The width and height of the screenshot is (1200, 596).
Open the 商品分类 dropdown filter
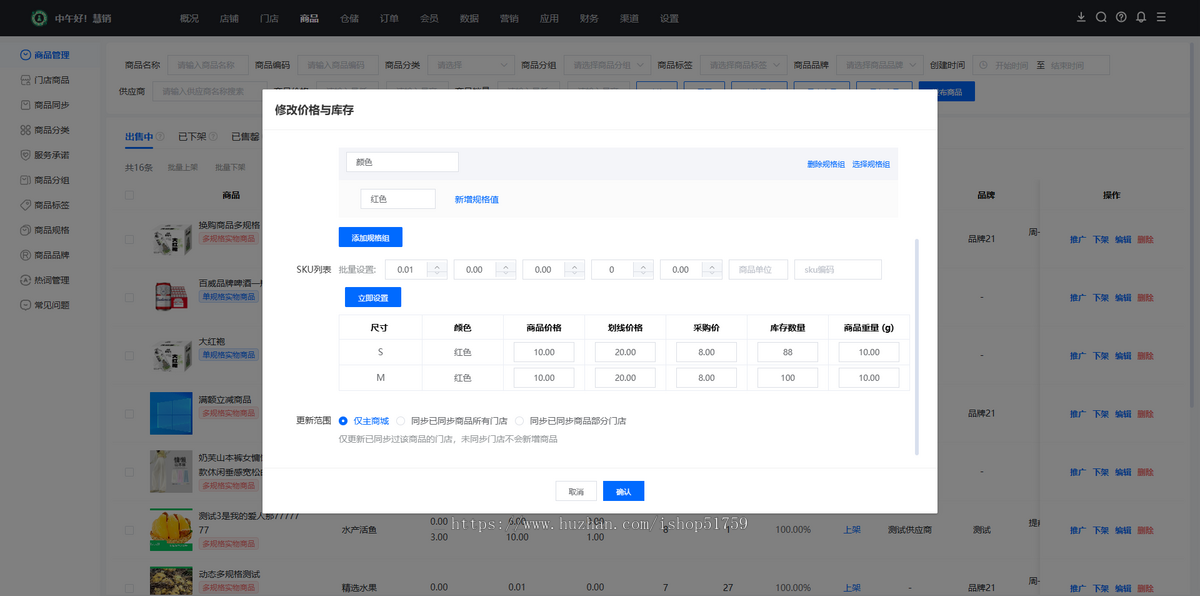coord(472,65)
